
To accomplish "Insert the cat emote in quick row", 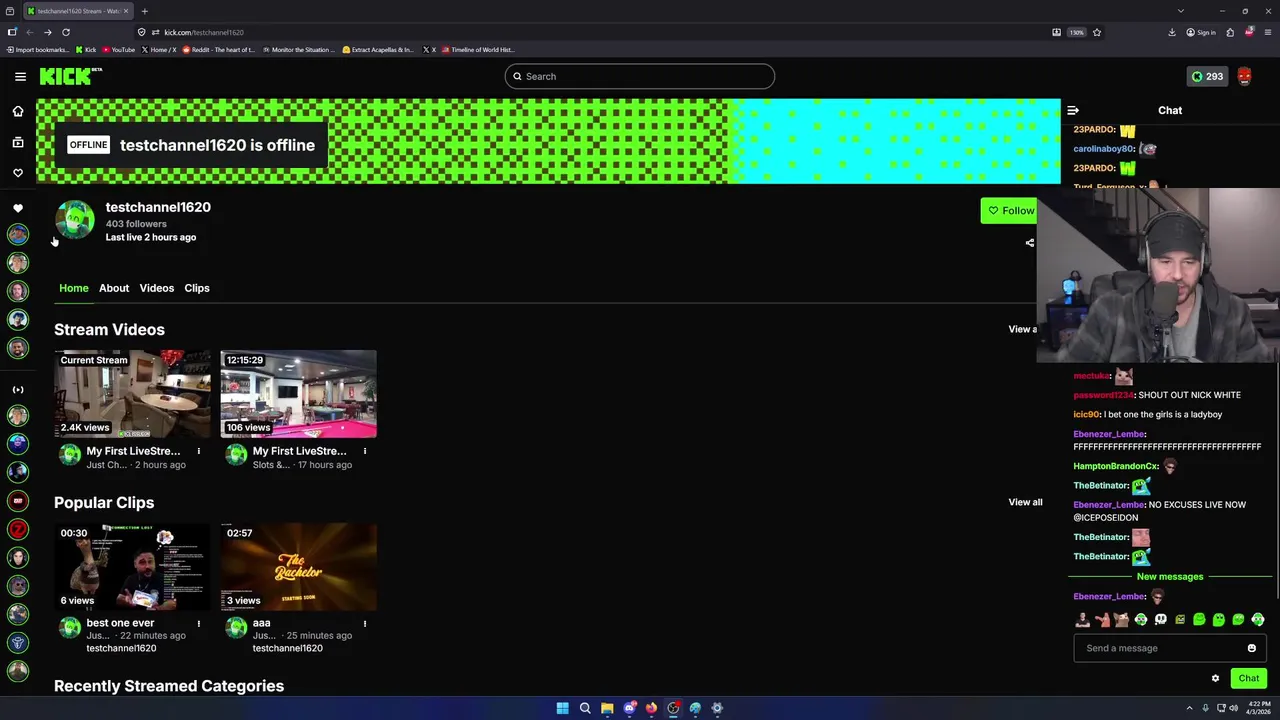I will tap(1121, 620).
